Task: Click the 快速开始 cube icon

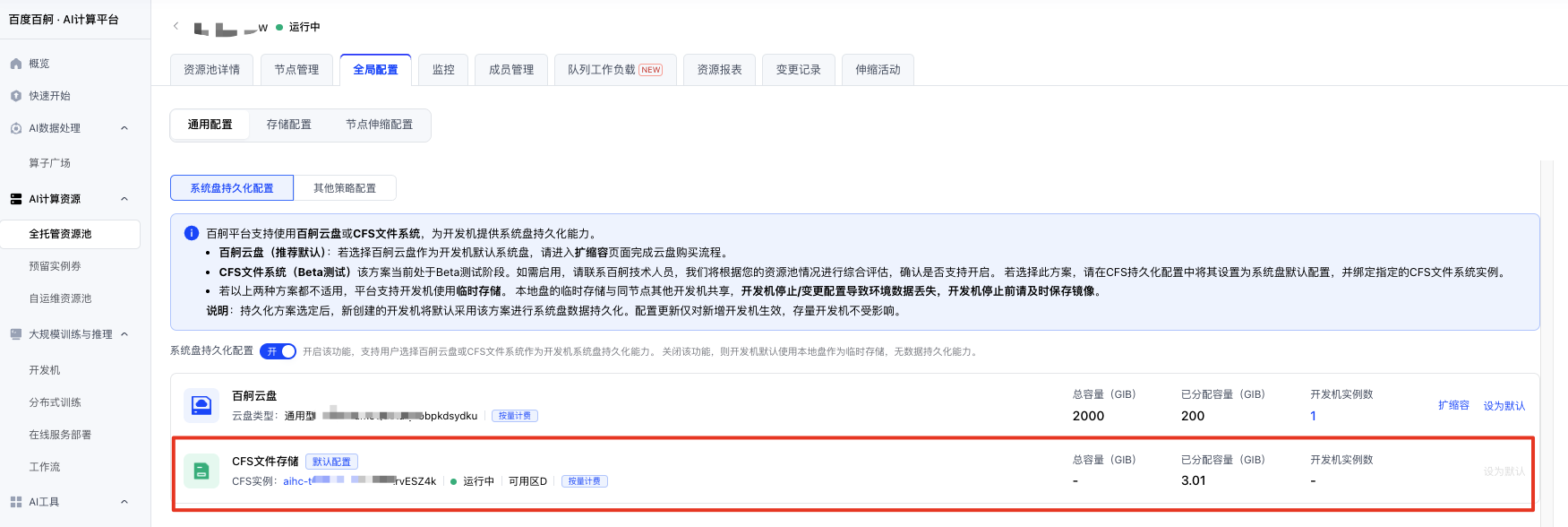Action: coord(16,96)
